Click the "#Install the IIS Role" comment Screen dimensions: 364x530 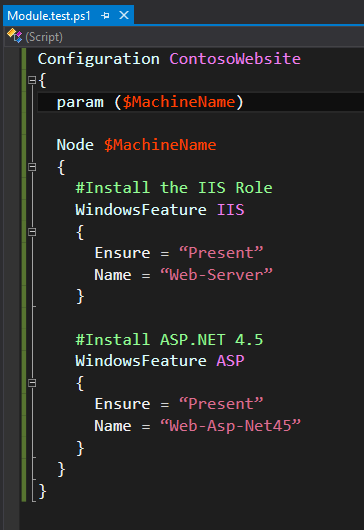pos(174,188)
